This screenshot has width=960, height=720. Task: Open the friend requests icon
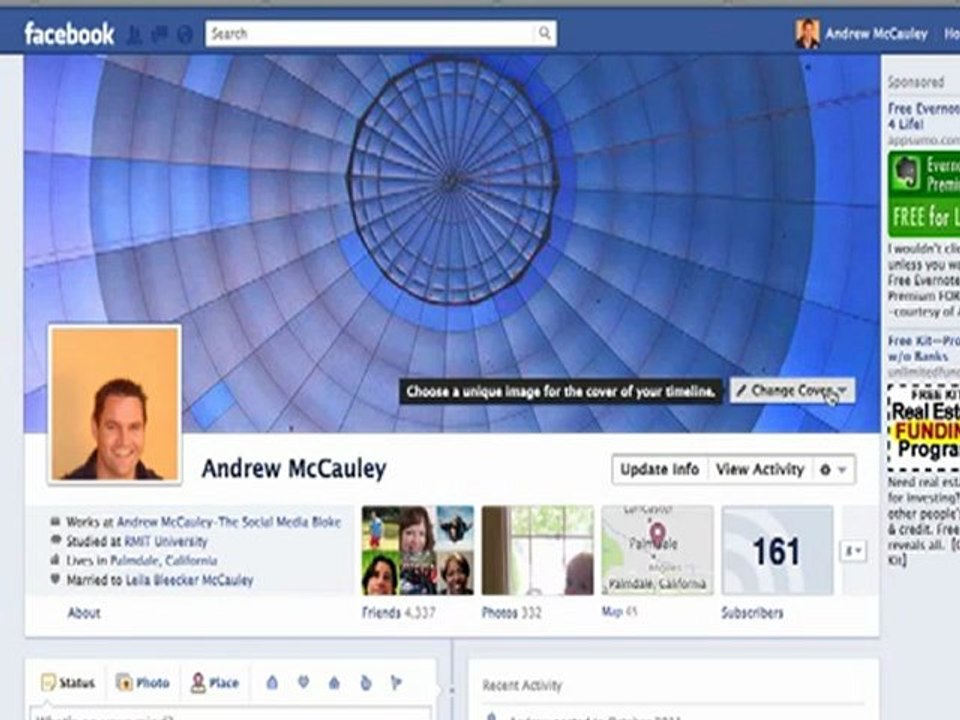point(135,34)
